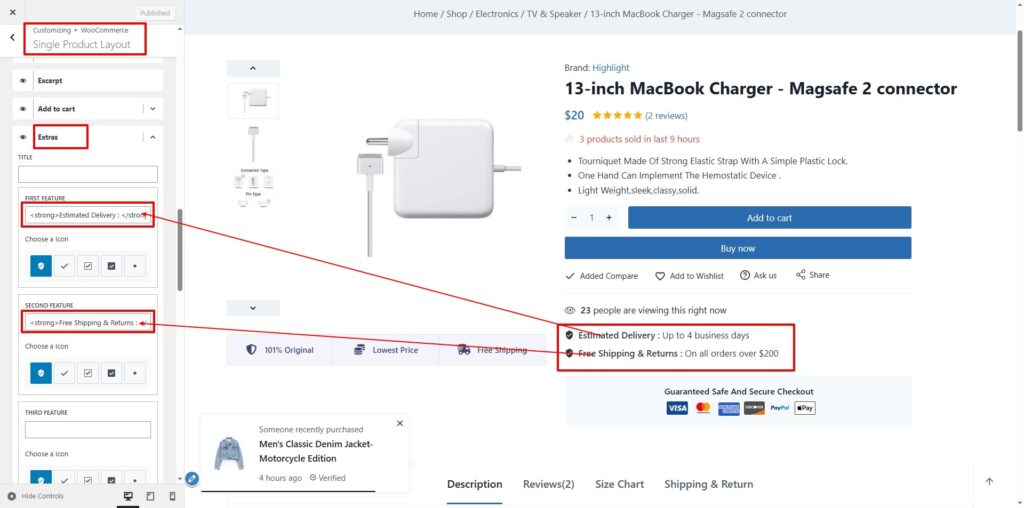The width and height of the screenshot is (1024, 508).
Task: Go back using the customizer left arrow
Action: [x=12, y=38]
